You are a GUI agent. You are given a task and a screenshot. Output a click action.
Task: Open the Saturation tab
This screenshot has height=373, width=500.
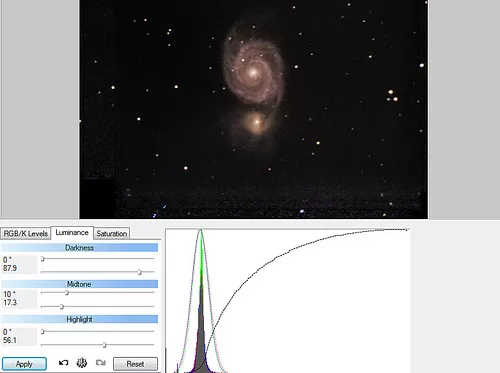[112, 234]
